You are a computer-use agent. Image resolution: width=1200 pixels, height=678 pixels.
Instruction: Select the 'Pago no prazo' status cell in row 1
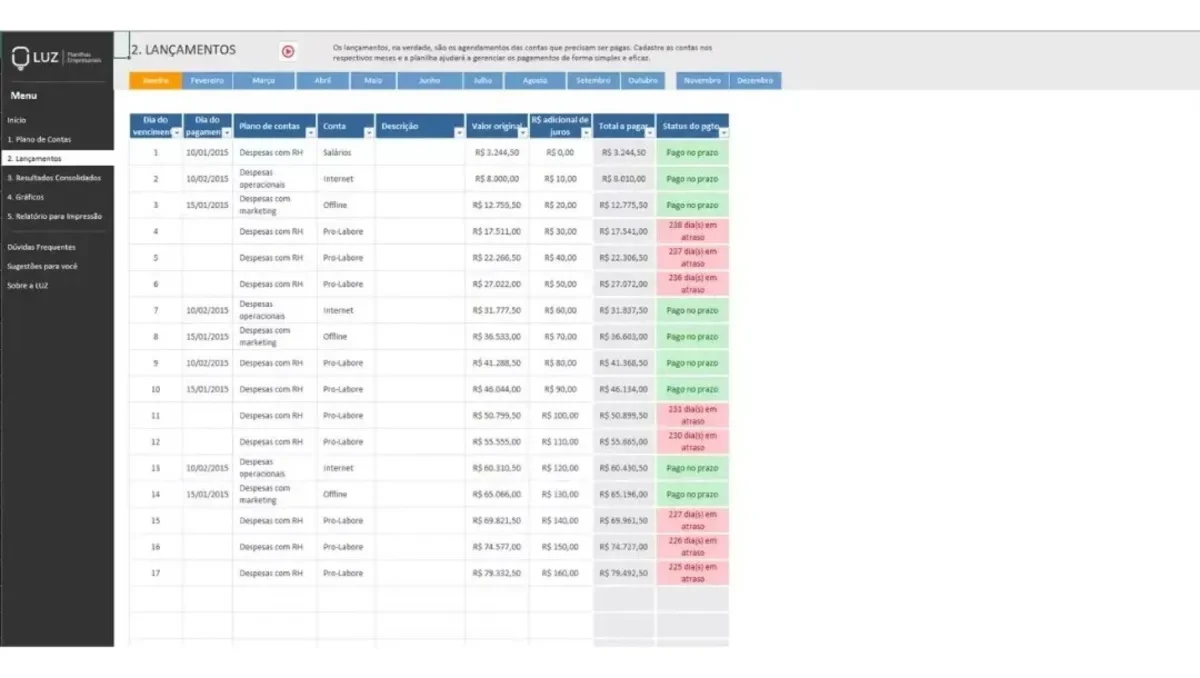pyautogui.click(x=693, y=152)
